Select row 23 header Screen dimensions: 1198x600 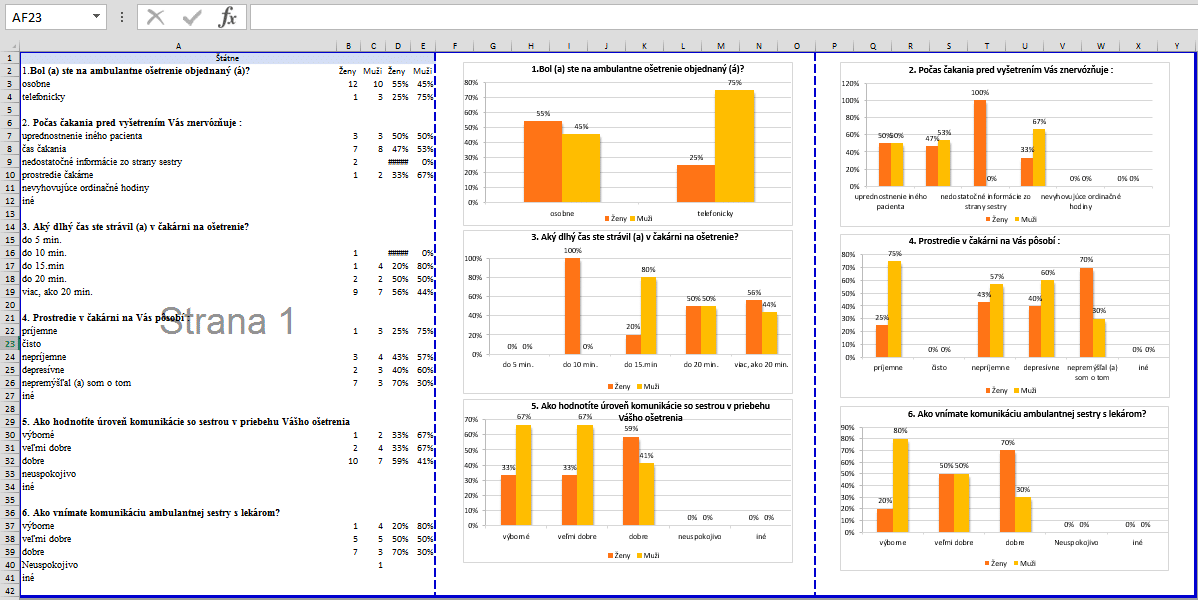(10, 344)
